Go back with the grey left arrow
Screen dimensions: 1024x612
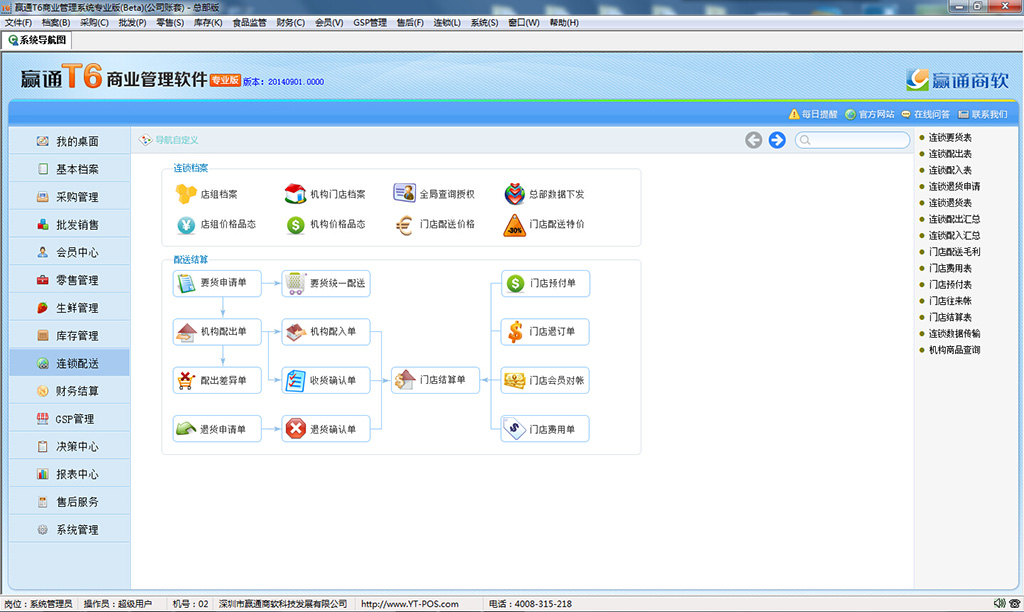tap(754, 140)
